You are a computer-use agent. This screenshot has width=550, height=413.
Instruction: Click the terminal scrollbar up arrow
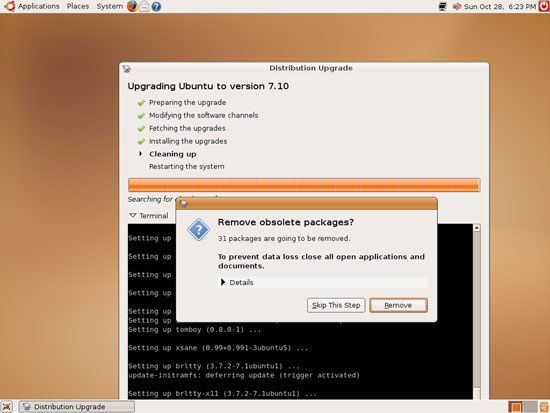pos(476,228)
